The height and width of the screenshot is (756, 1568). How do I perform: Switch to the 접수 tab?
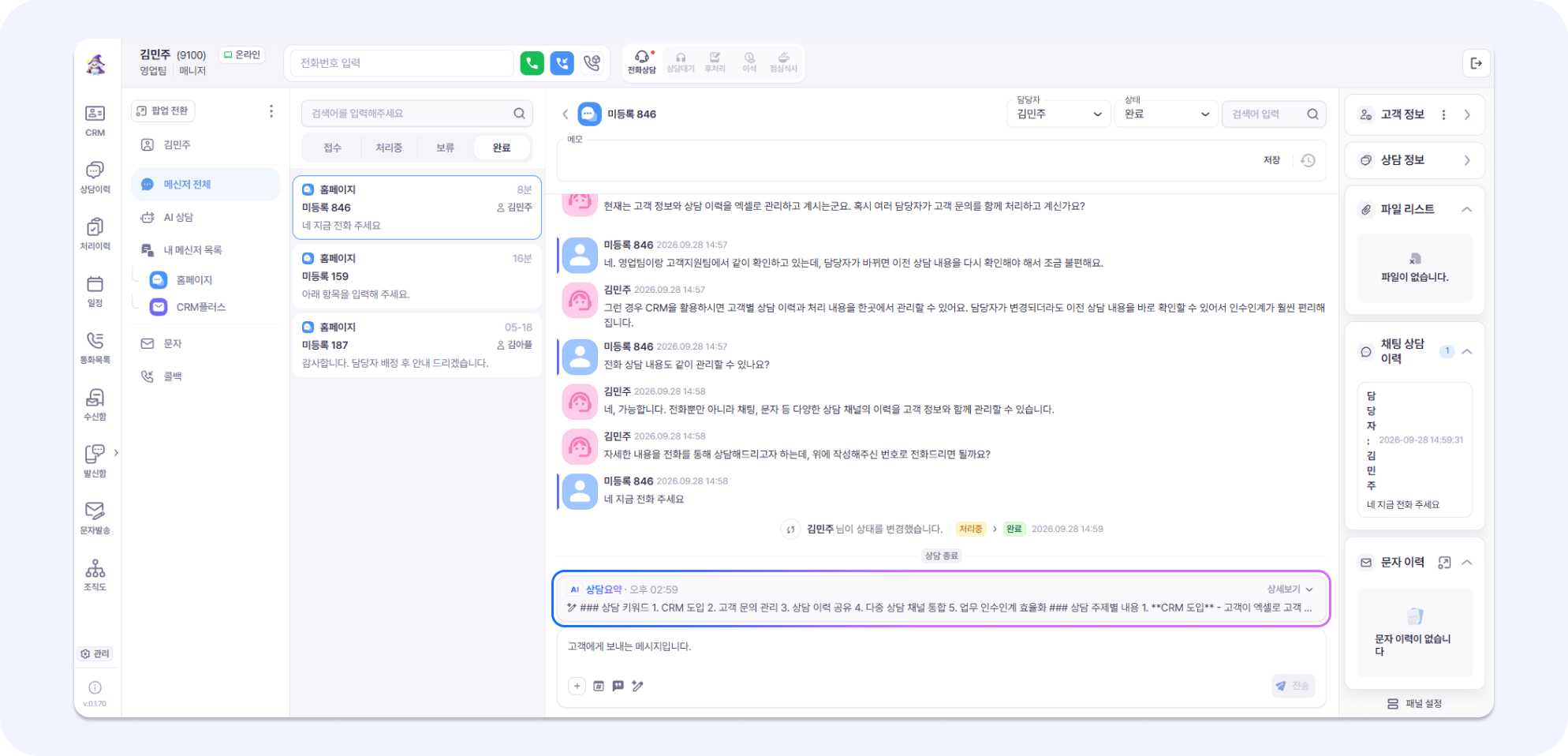332,148
